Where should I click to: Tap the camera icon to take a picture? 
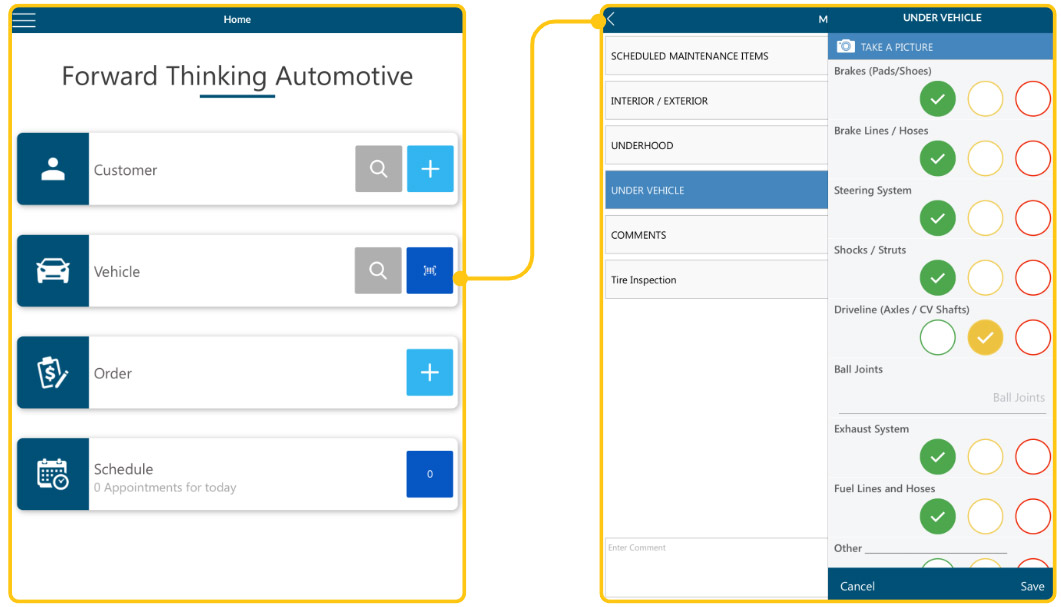tap(848, 46)
